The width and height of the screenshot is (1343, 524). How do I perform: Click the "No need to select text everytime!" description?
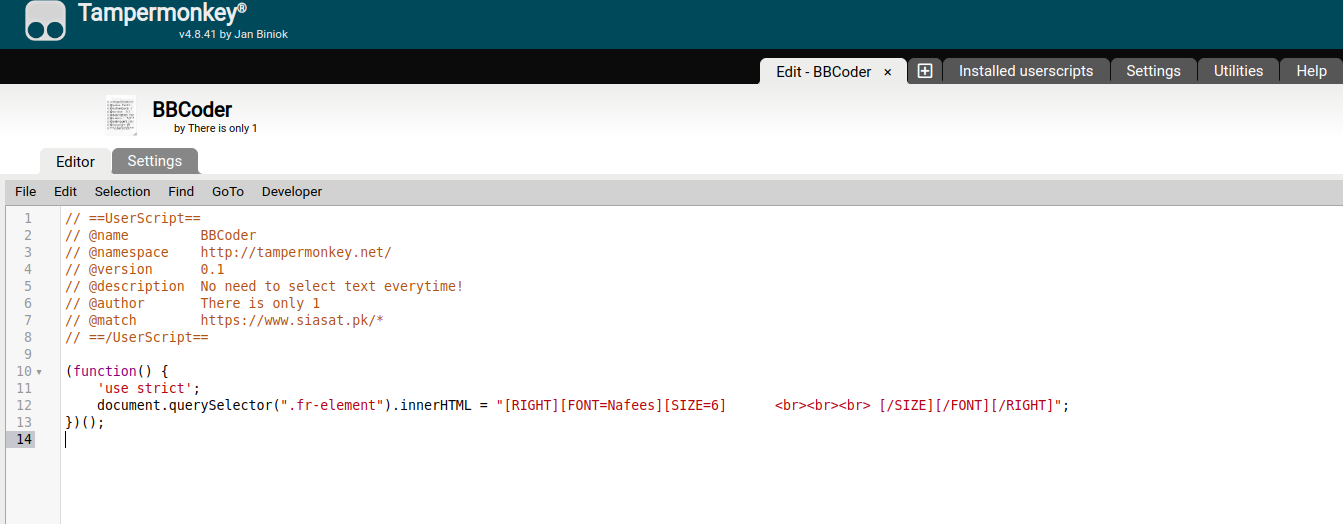point(332,286)
